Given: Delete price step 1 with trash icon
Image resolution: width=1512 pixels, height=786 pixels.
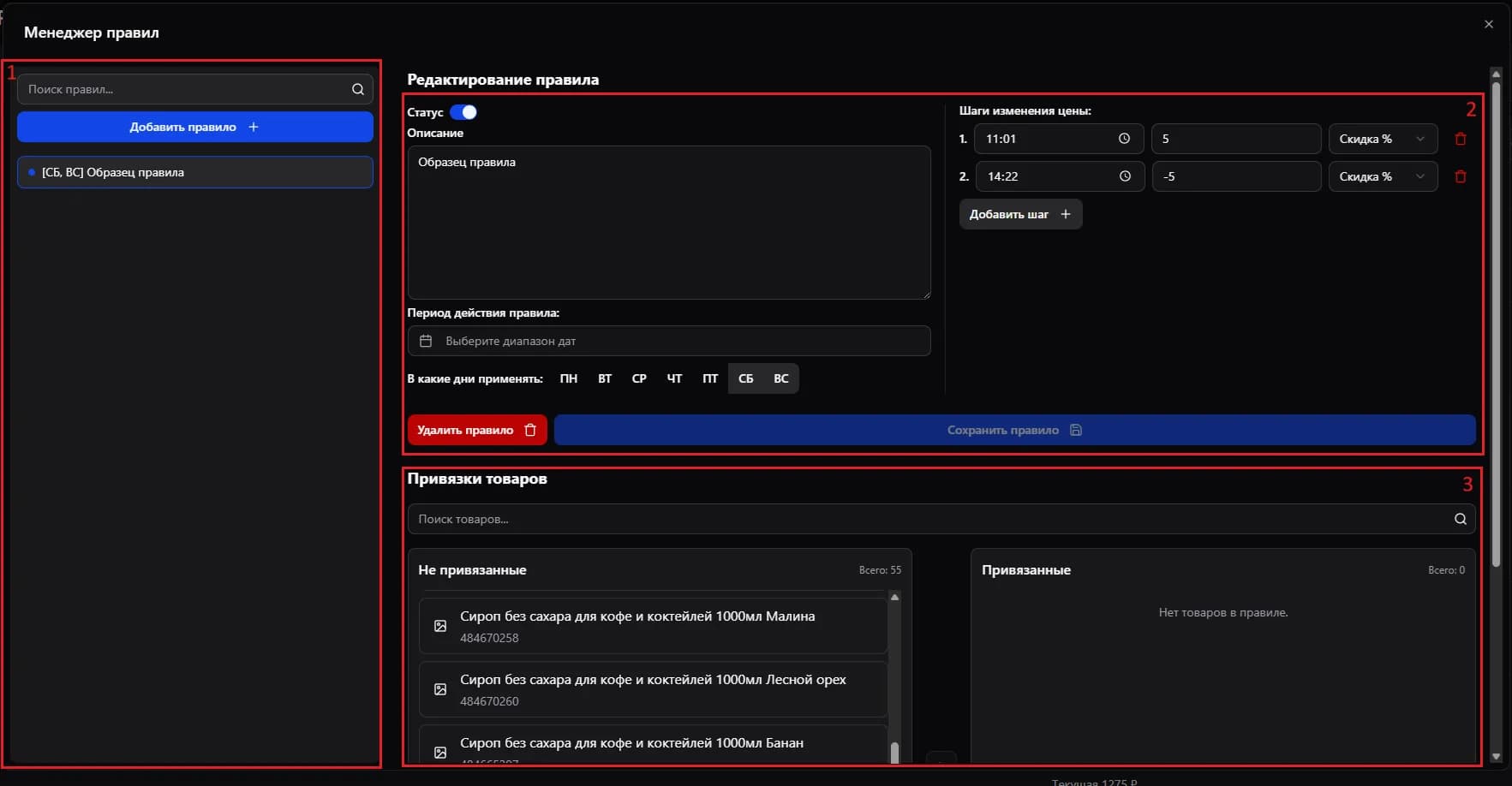Looking at the screenshot, I should (1461, 139).
